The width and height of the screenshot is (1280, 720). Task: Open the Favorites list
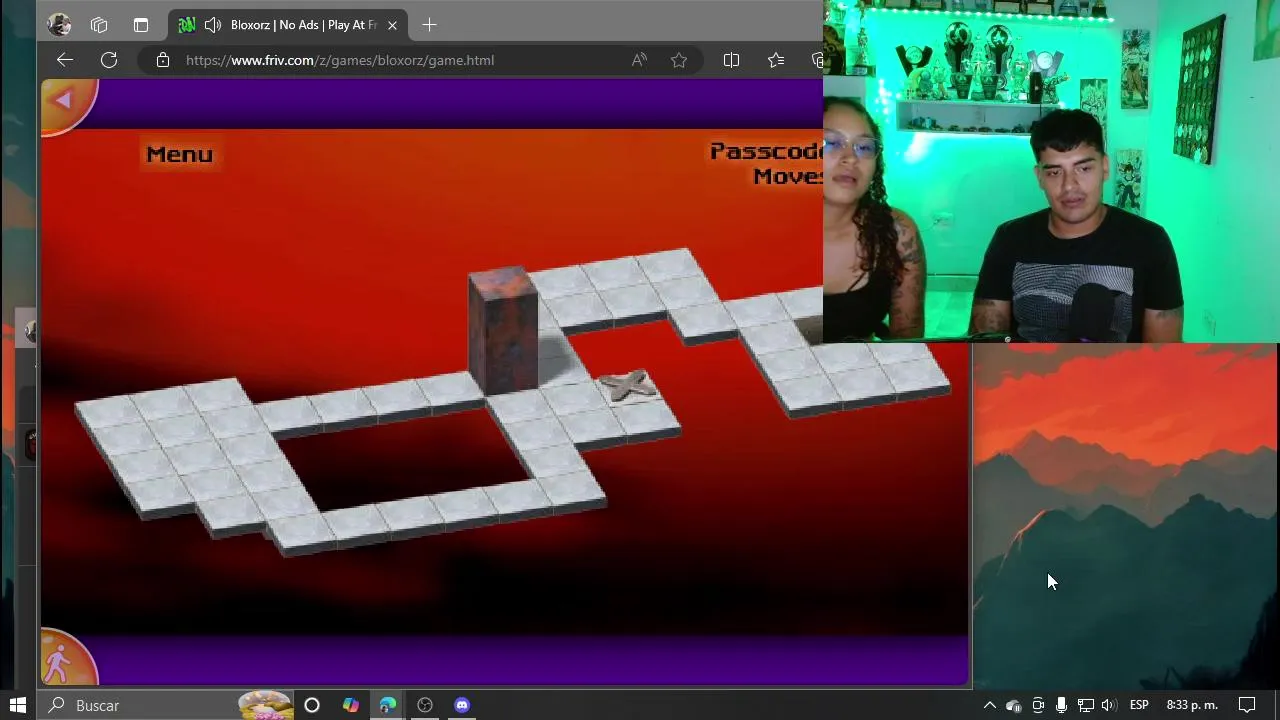(x=776, y=60)
